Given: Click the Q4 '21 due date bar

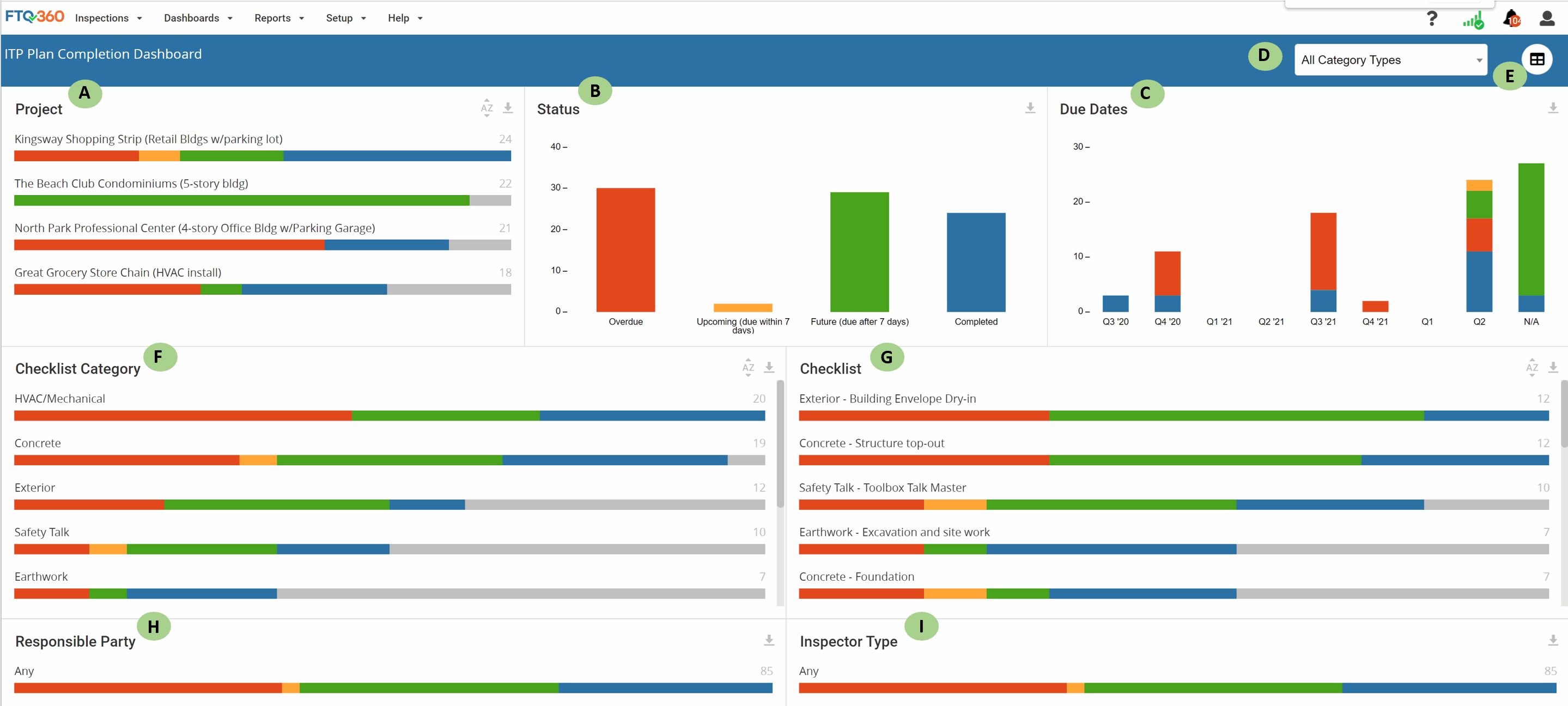Looking at the screenshot, I should click(1375, 306).
